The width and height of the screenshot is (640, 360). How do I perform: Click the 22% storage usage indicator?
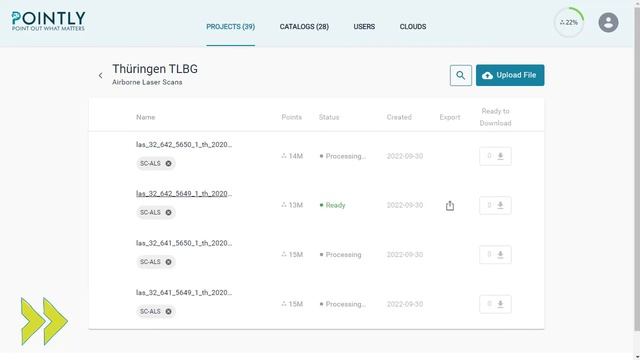569,22
